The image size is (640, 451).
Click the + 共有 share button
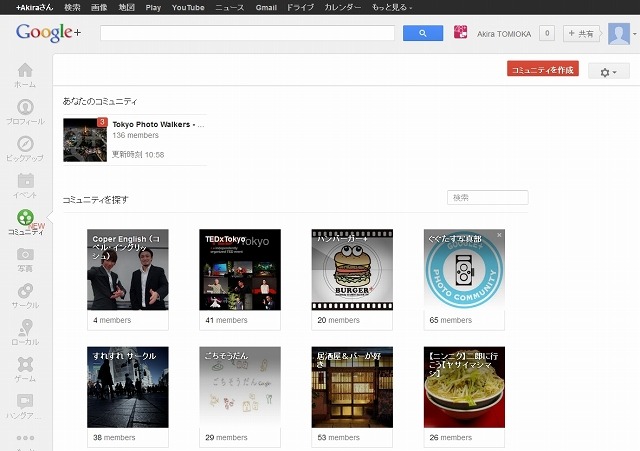pos(581,33)
